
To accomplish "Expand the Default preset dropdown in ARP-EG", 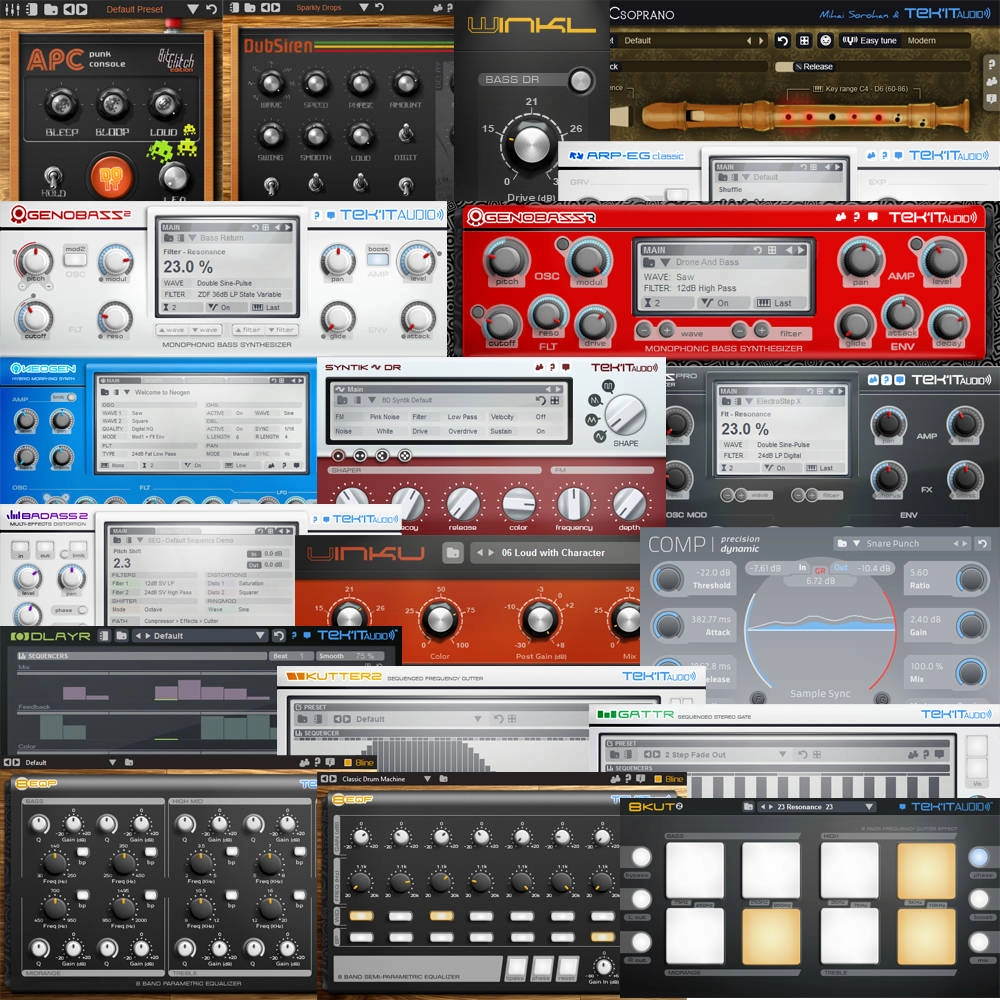I will coord(745,177).
